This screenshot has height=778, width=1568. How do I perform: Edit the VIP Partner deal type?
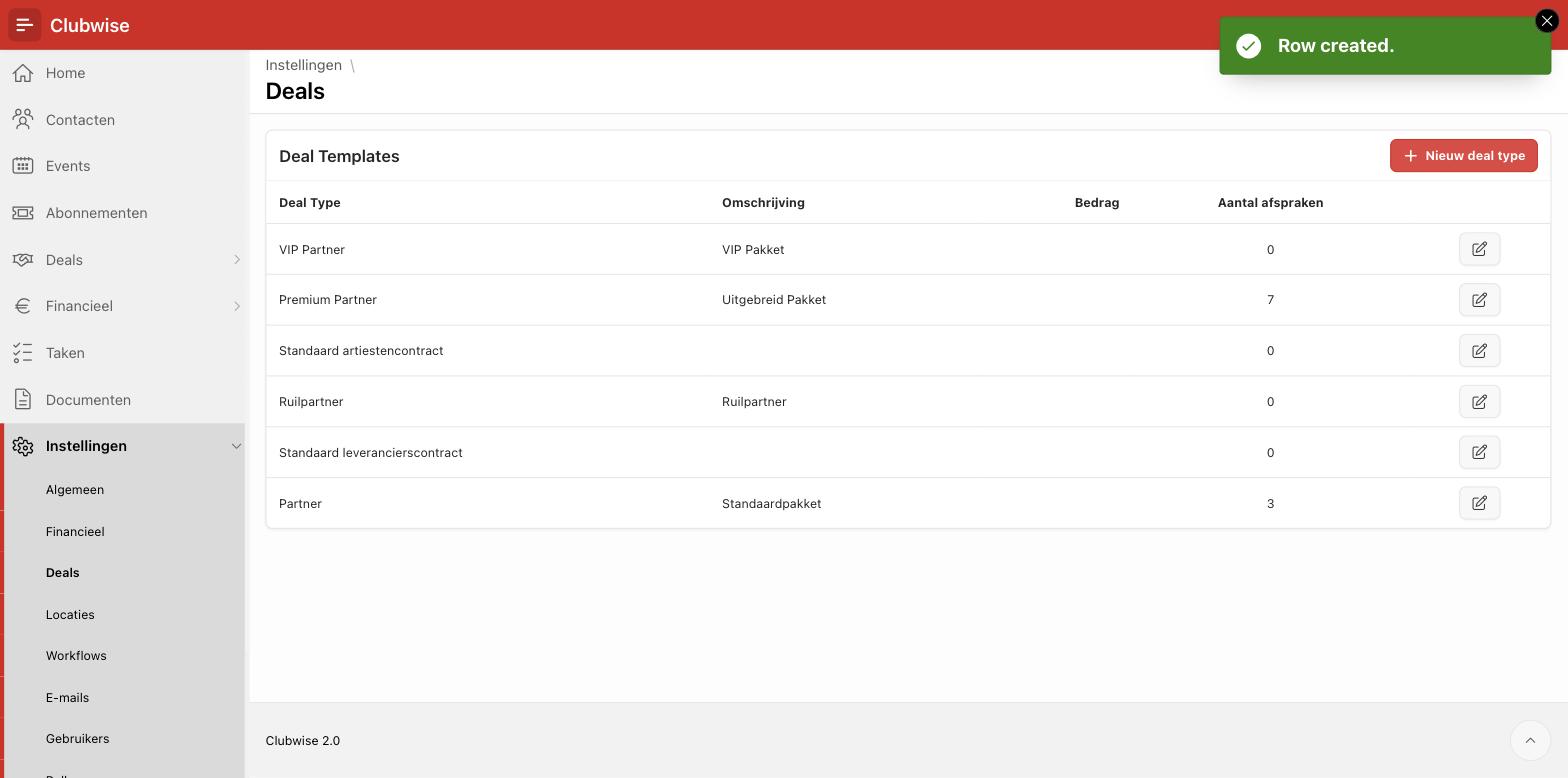point(1479,249)
